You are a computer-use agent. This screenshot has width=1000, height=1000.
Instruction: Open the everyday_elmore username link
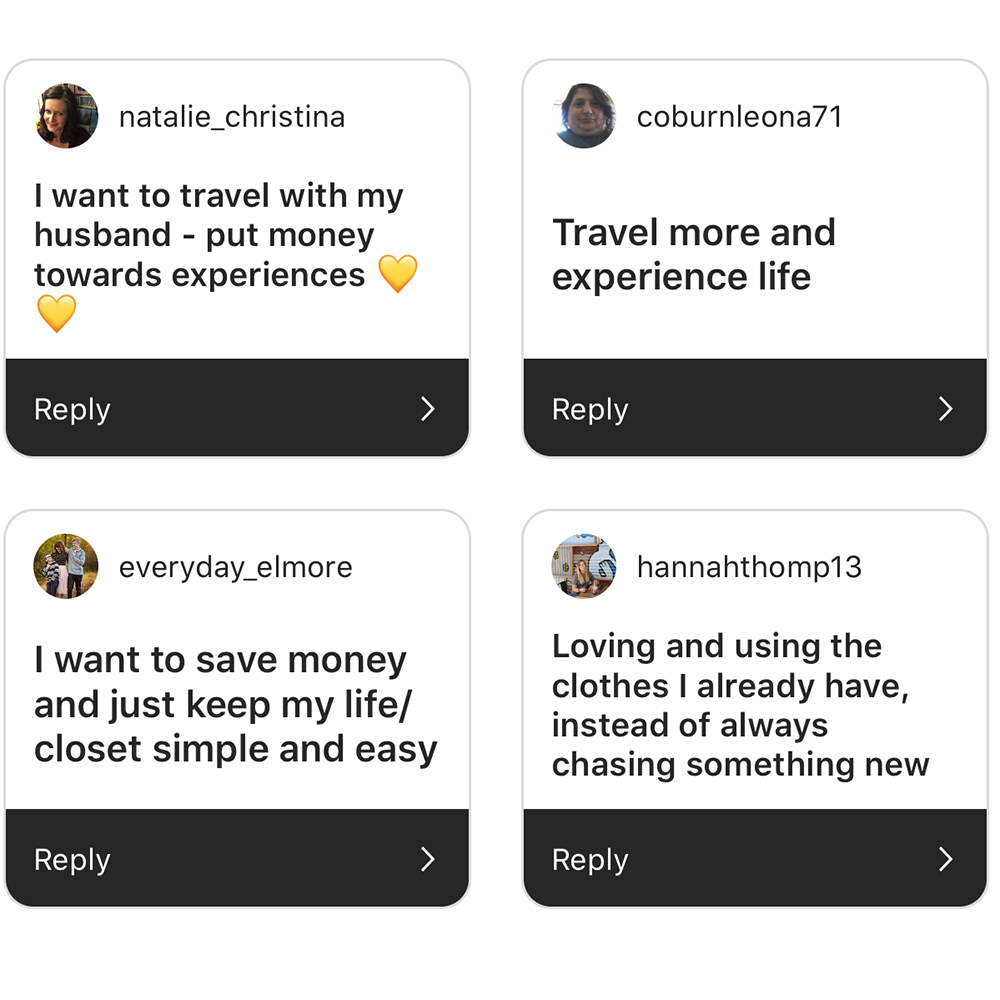[x=235, y=568]
